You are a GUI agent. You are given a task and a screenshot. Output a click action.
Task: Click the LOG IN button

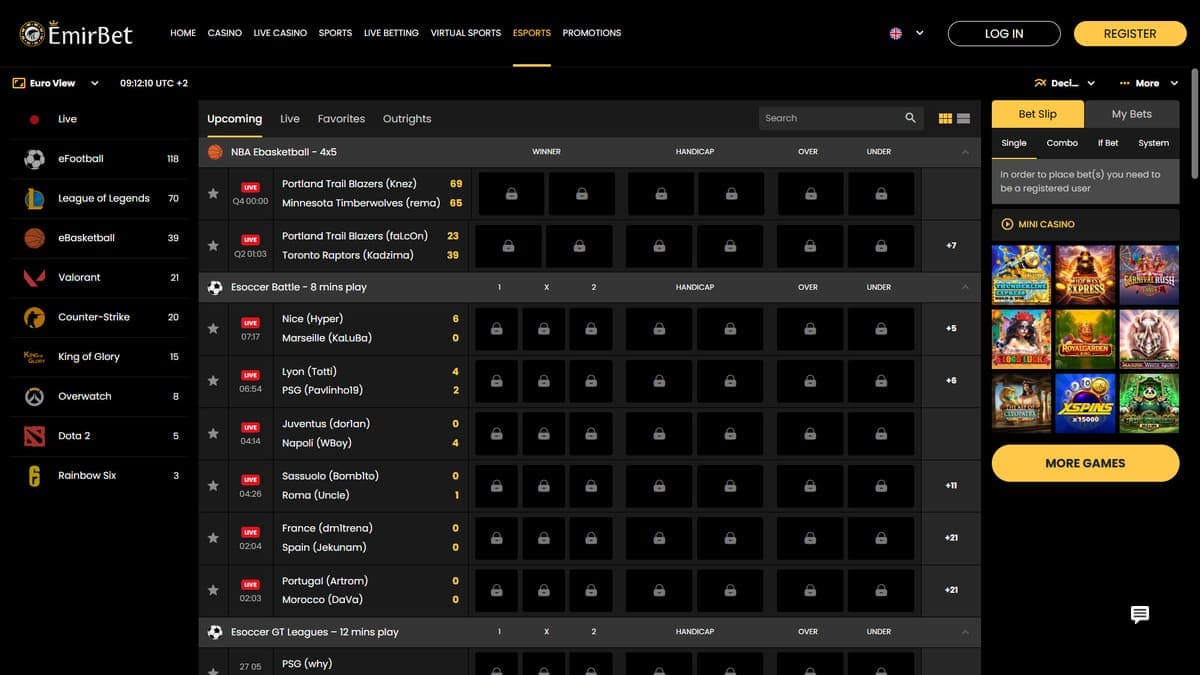(1004, 33)
